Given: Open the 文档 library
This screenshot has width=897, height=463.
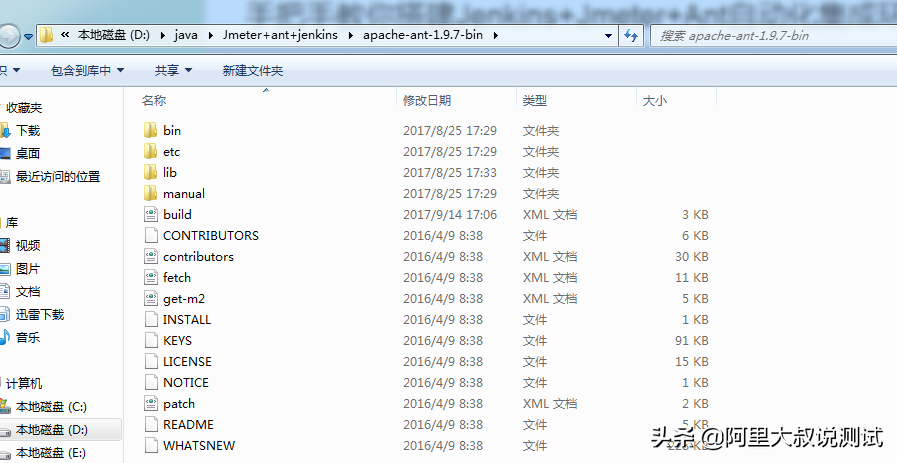Looking at the screenshot, I should [28, 291].
